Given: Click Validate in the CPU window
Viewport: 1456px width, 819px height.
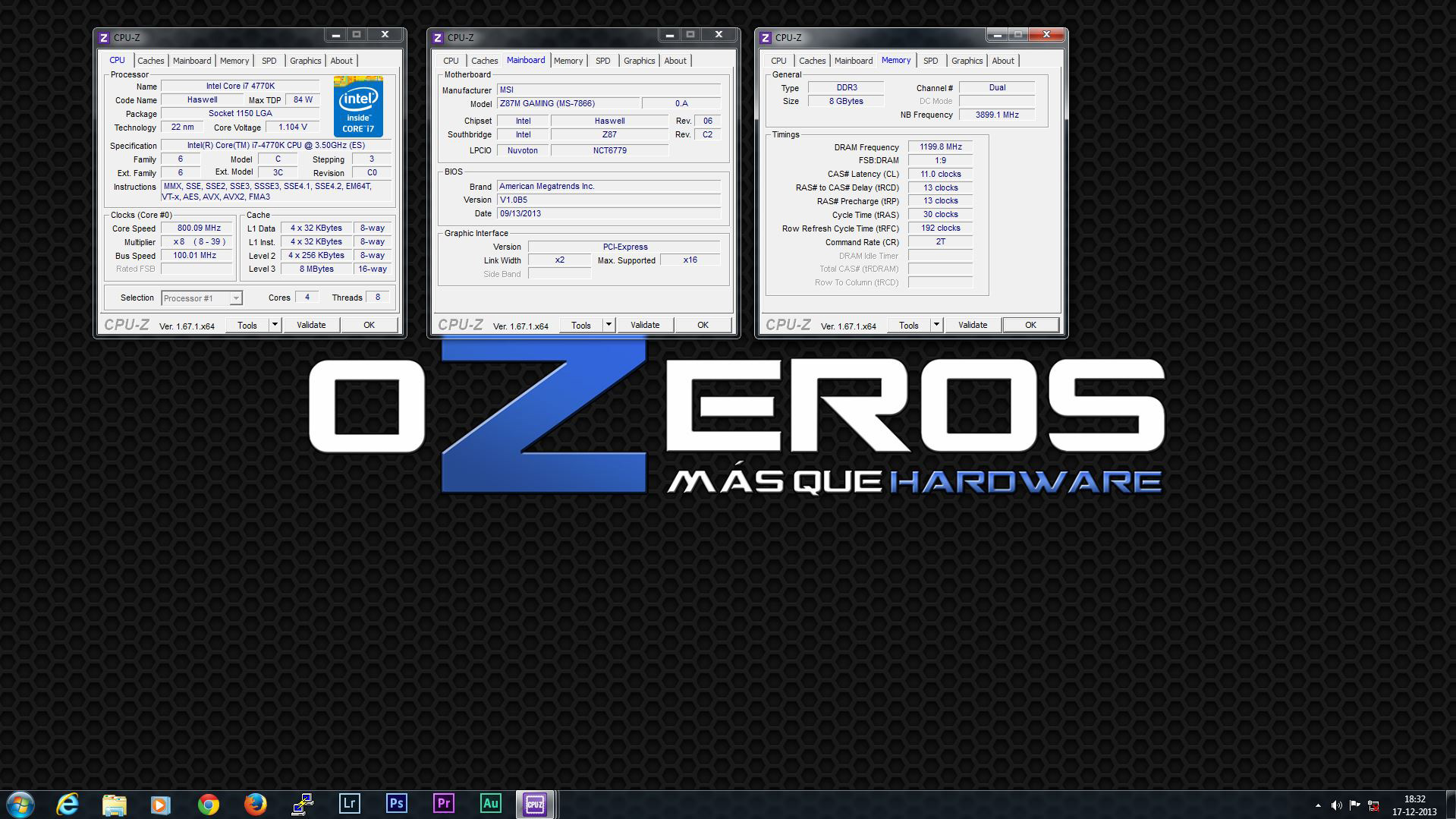Looking at the screenshot, I should tap(311, 325).
